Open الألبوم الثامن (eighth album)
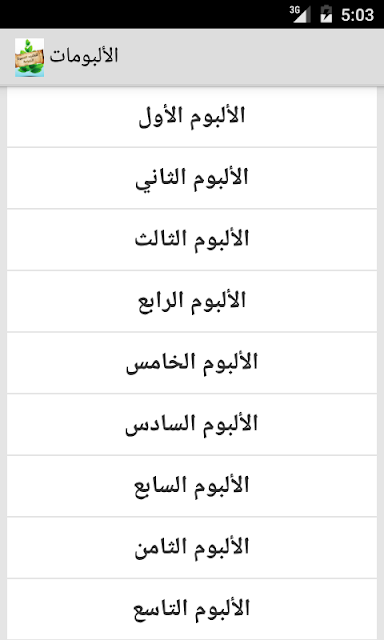This screenshot has width=384, height=640. click(192, 548)
